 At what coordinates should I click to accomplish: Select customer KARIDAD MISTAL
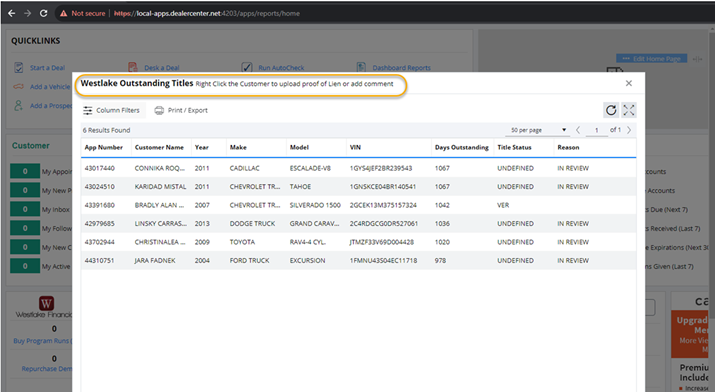pyautogui.click(x=160, y=186)
